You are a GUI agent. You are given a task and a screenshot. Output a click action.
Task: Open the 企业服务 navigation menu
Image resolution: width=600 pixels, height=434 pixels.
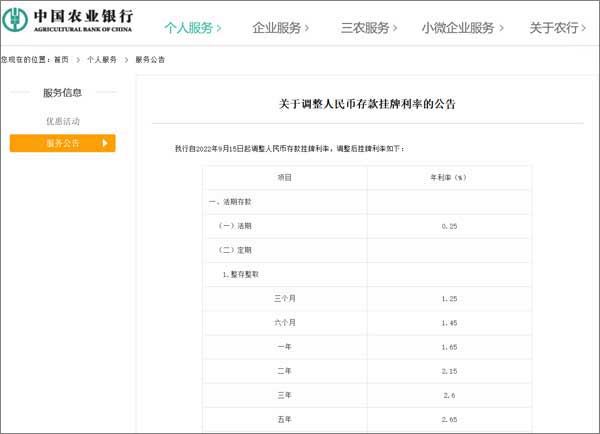point(280,28)
